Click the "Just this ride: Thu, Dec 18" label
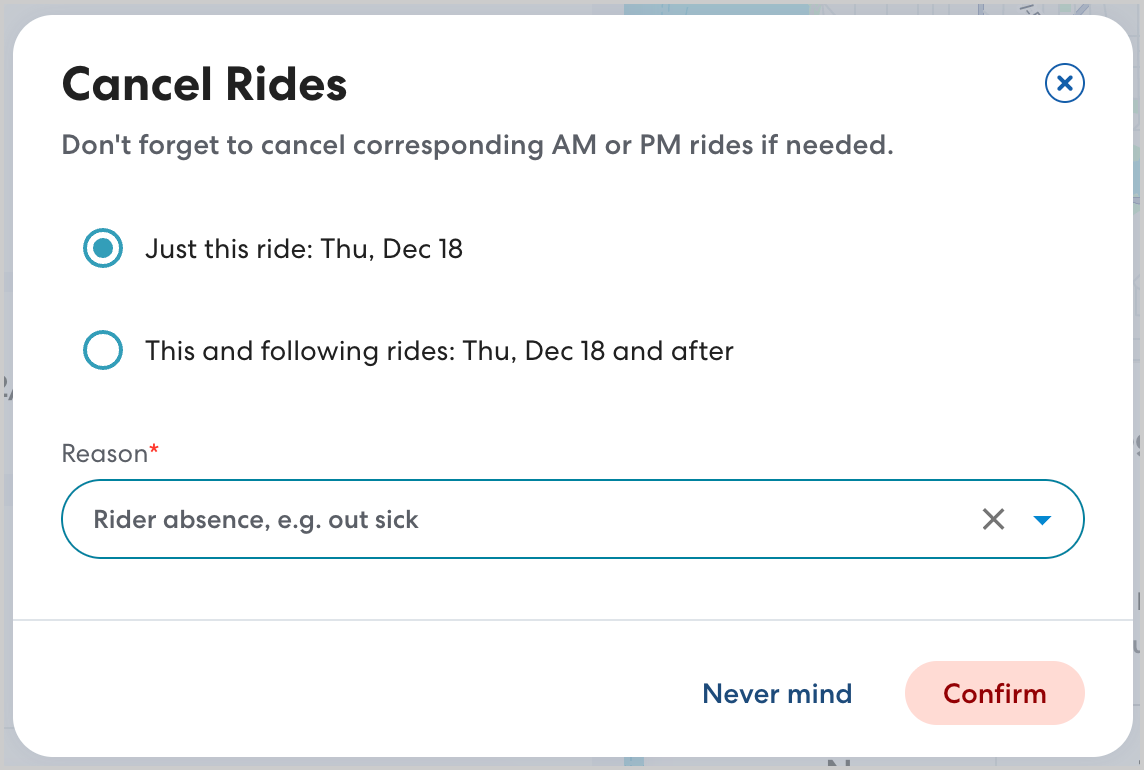1144x770 pixels. click(x=304, y=248)
